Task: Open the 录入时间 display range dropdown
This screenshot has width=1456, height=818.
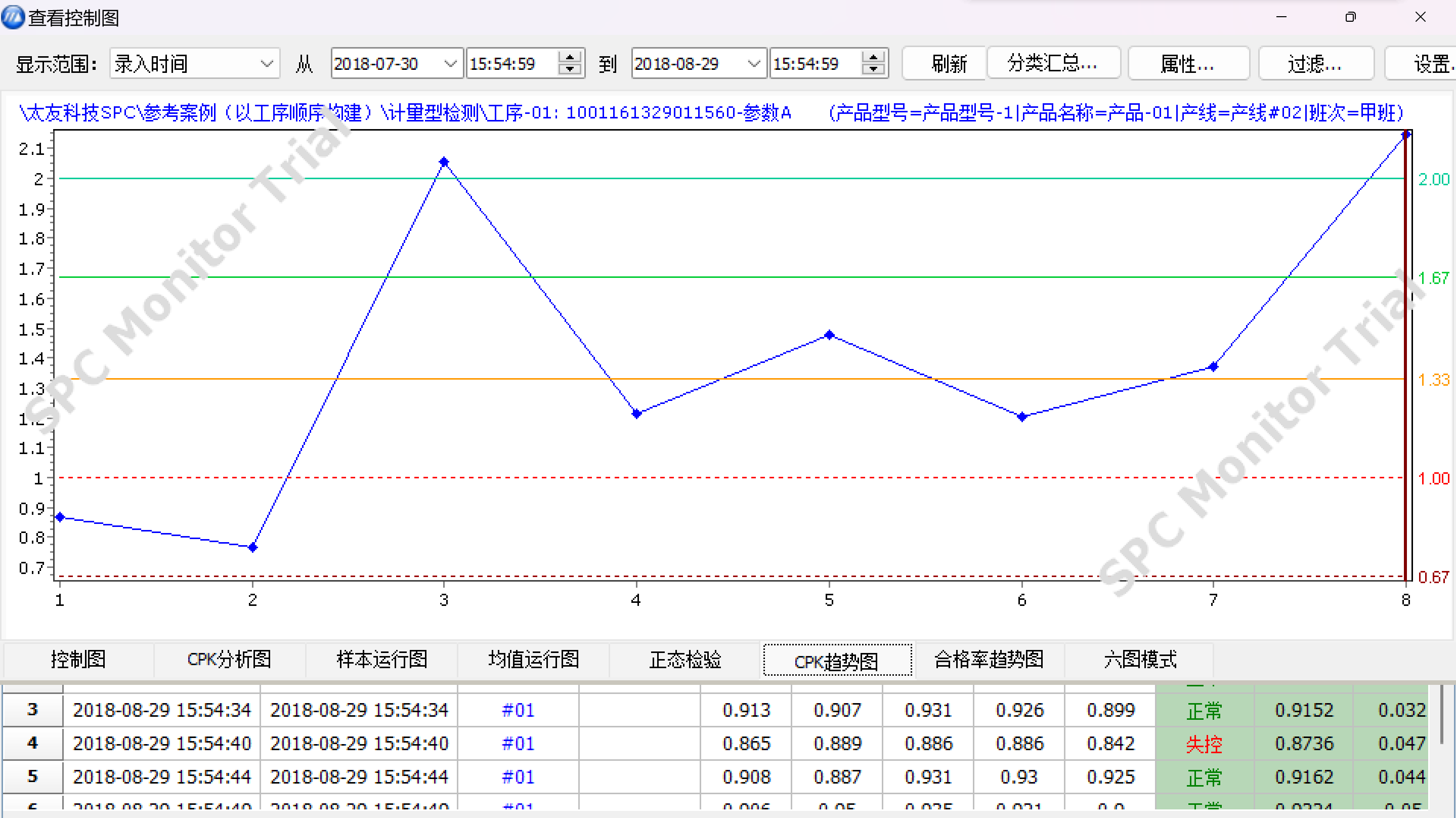Action: click(x=266, y=63)
